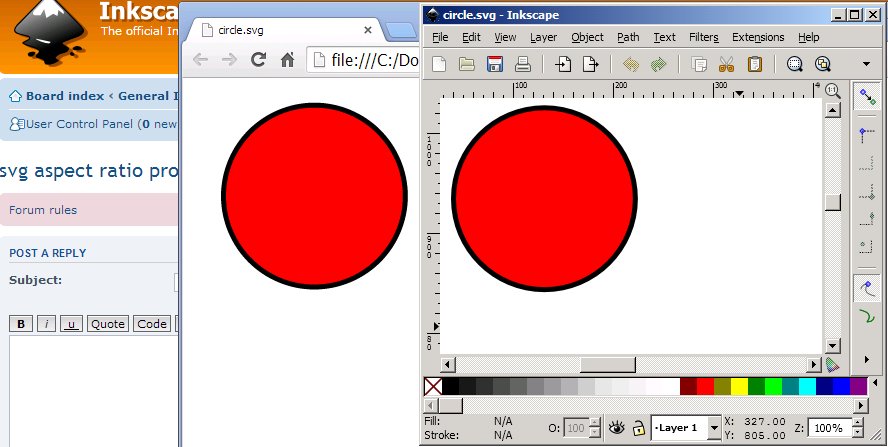Paste from the clipboard icon
The image size is (888, 447).
pyautogui.click(x=754, y=64)
